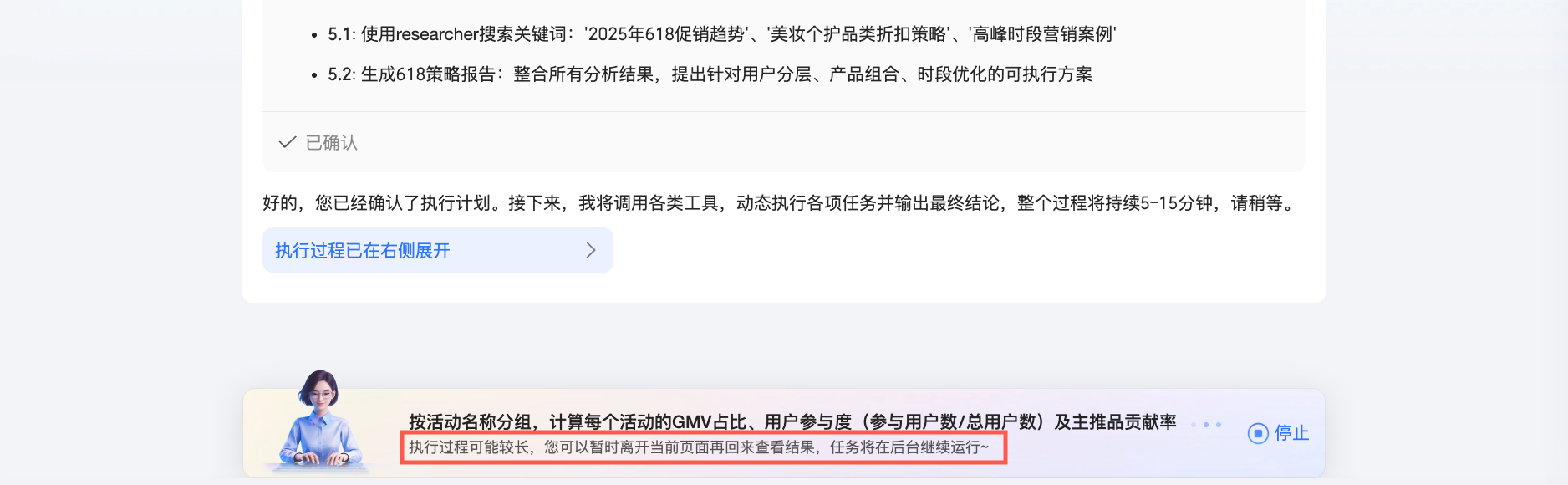Click the paragraph starting 好的，您已经确认了执行计划
1568x485 pixels.
pyautogui.click(x=781, y=202)
